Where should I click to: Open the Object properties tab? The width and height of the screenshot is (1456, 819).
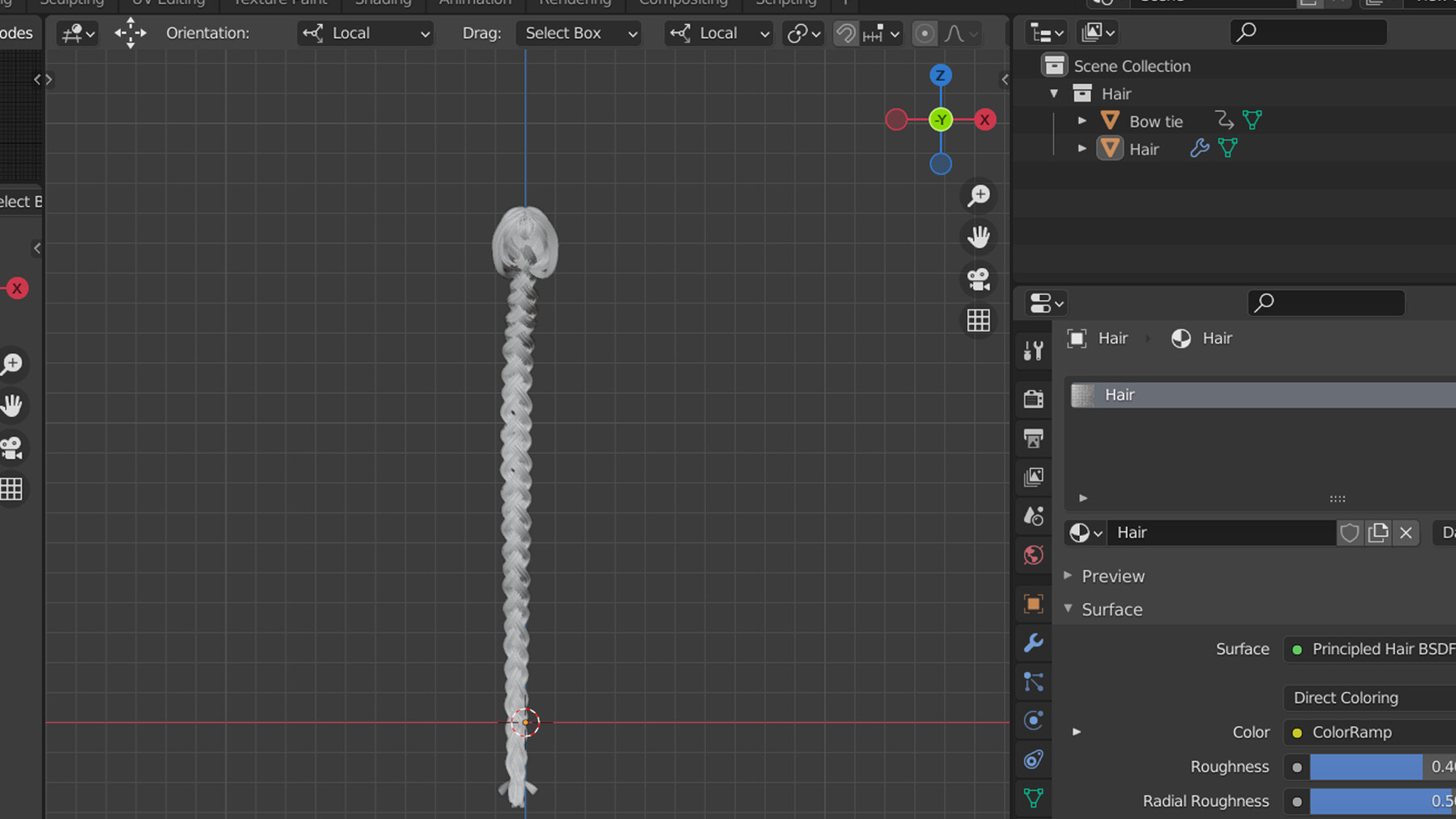1033,604
